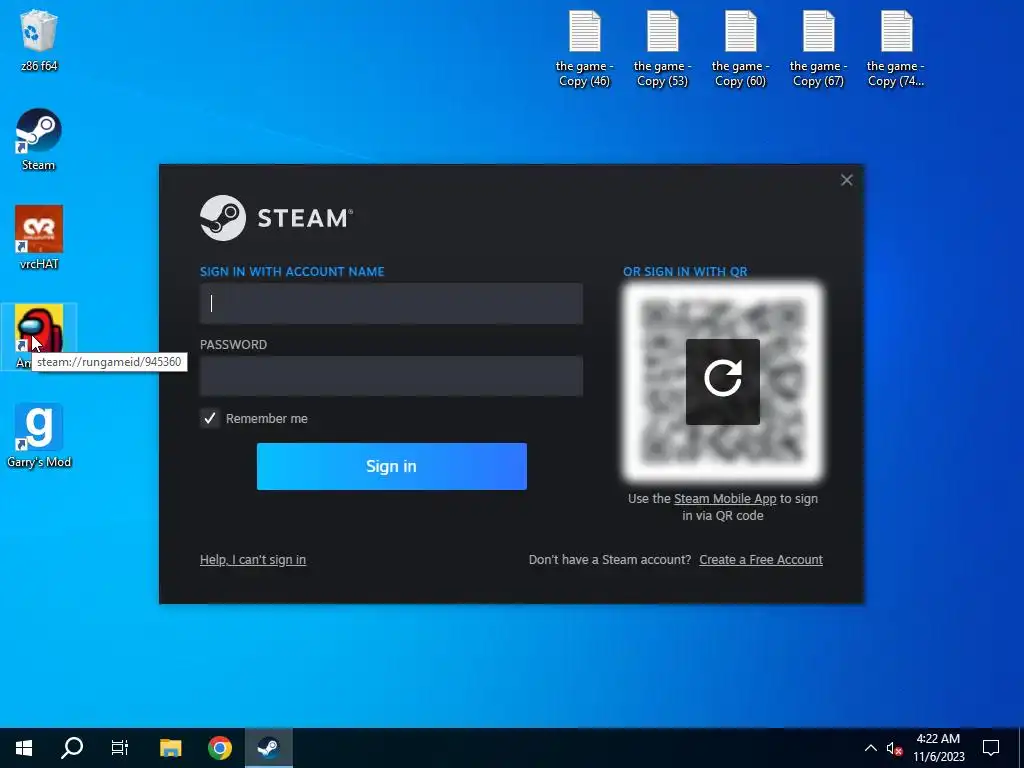The width and height of the screenshot is (1024, 768).
Task: Click Steam taskbar button
Action: coord(268,748)
